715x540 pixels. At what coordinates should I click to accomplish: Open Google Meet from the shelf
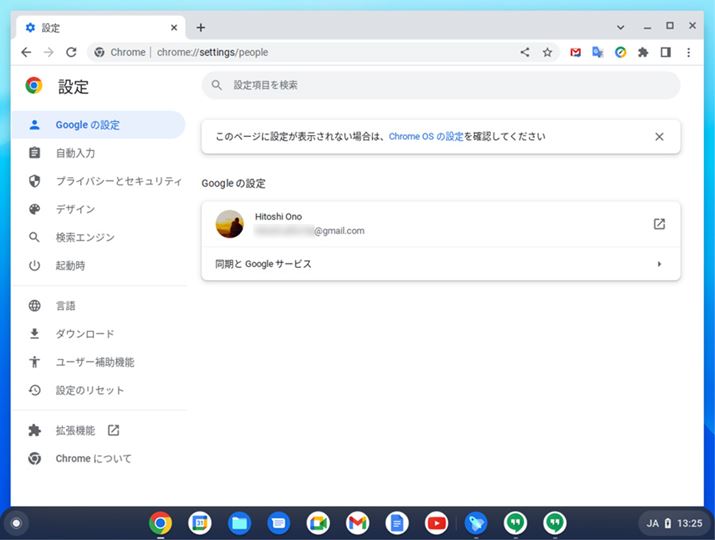point(318,523)
